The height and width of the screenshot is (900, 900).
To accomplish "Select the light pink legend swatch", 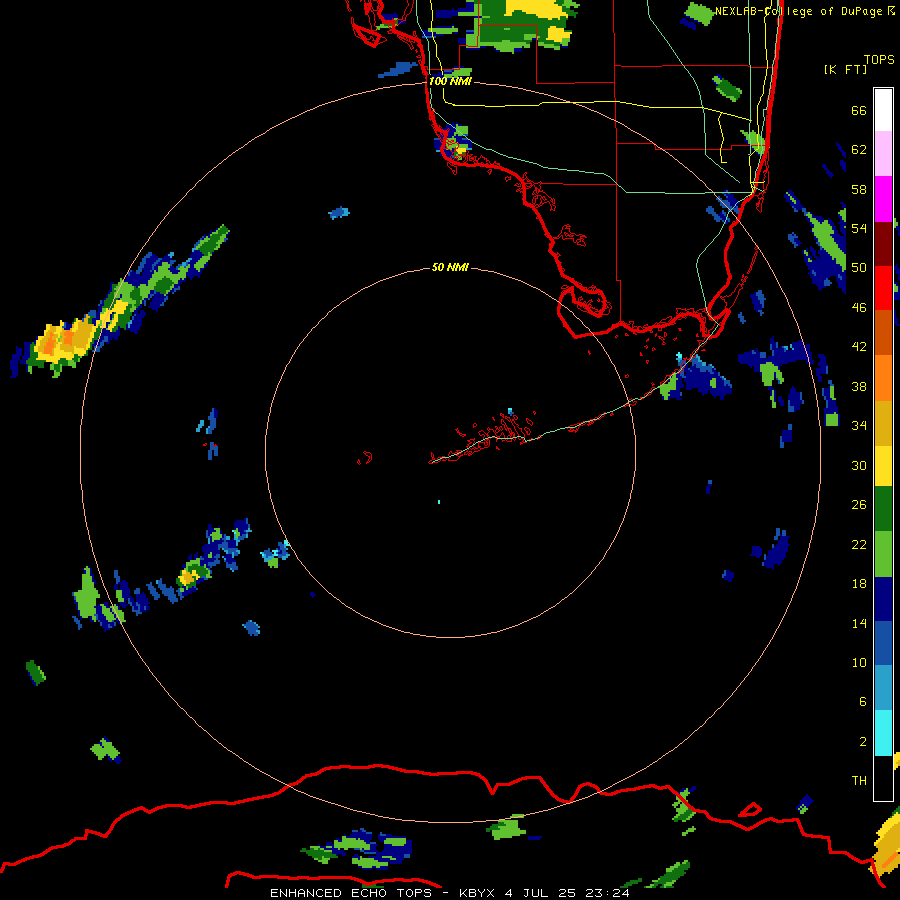I will point(883,154).
